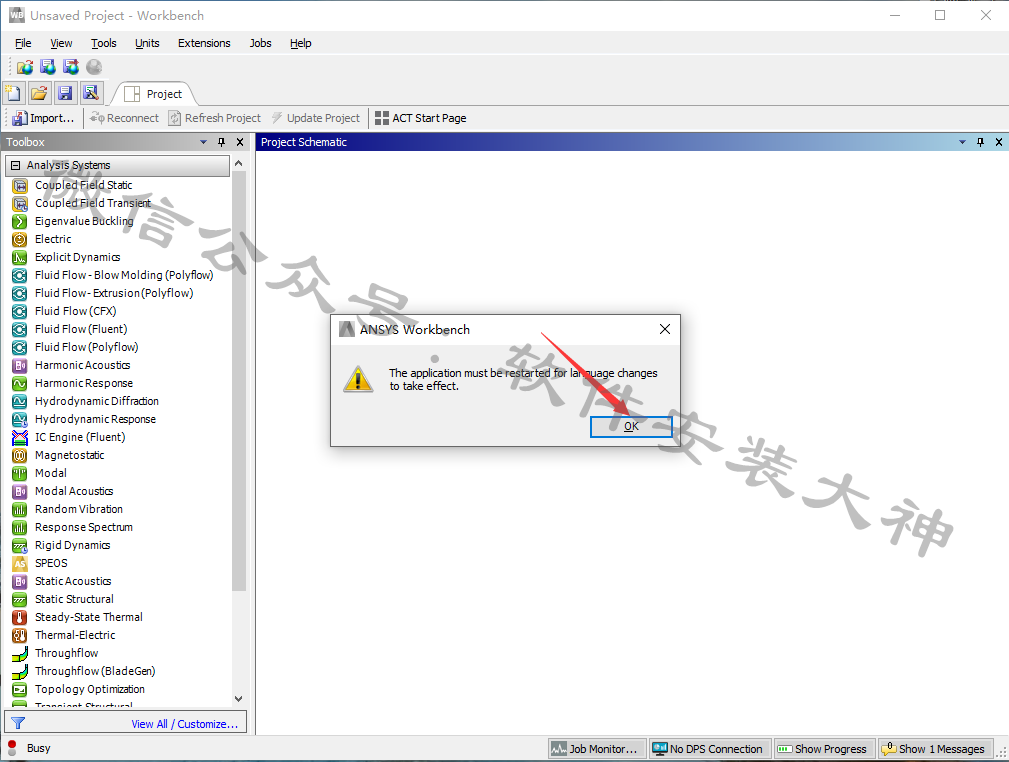
Task: Select the Eigenvalue Buckling icon
Action: click(x=20, y=221)
